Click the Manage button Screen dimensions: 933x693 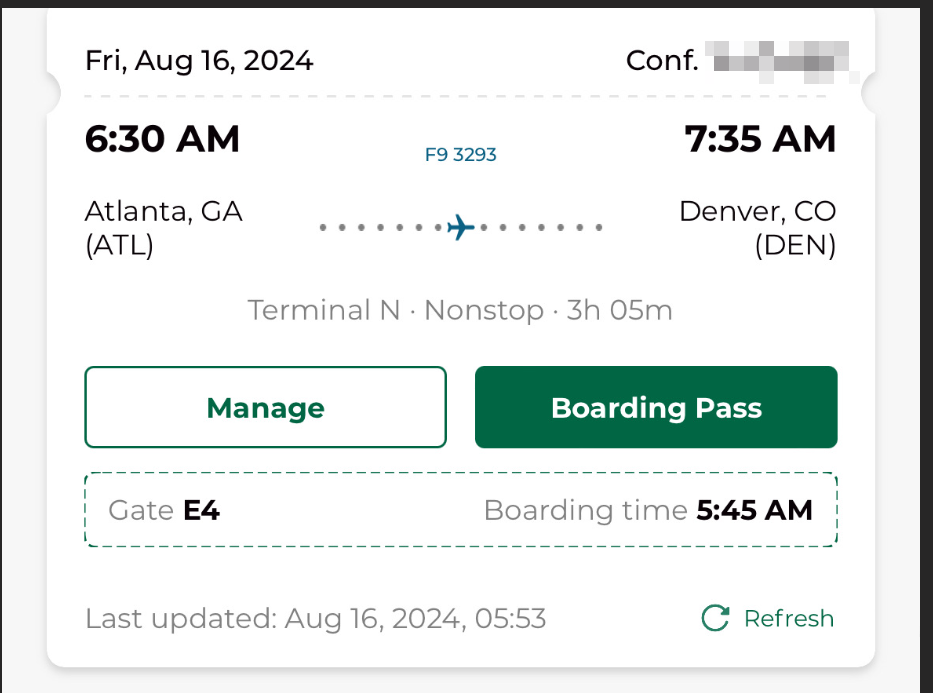tap(265, 407)
